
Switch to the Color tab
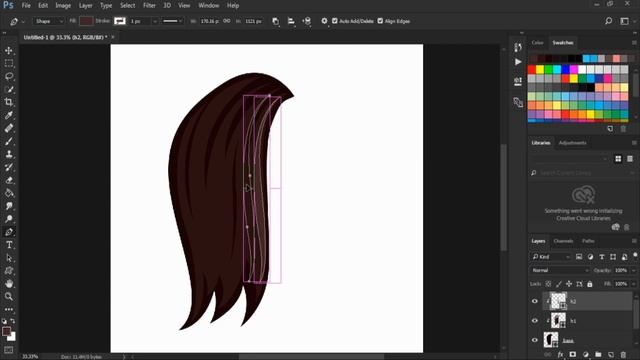(537, 42)
